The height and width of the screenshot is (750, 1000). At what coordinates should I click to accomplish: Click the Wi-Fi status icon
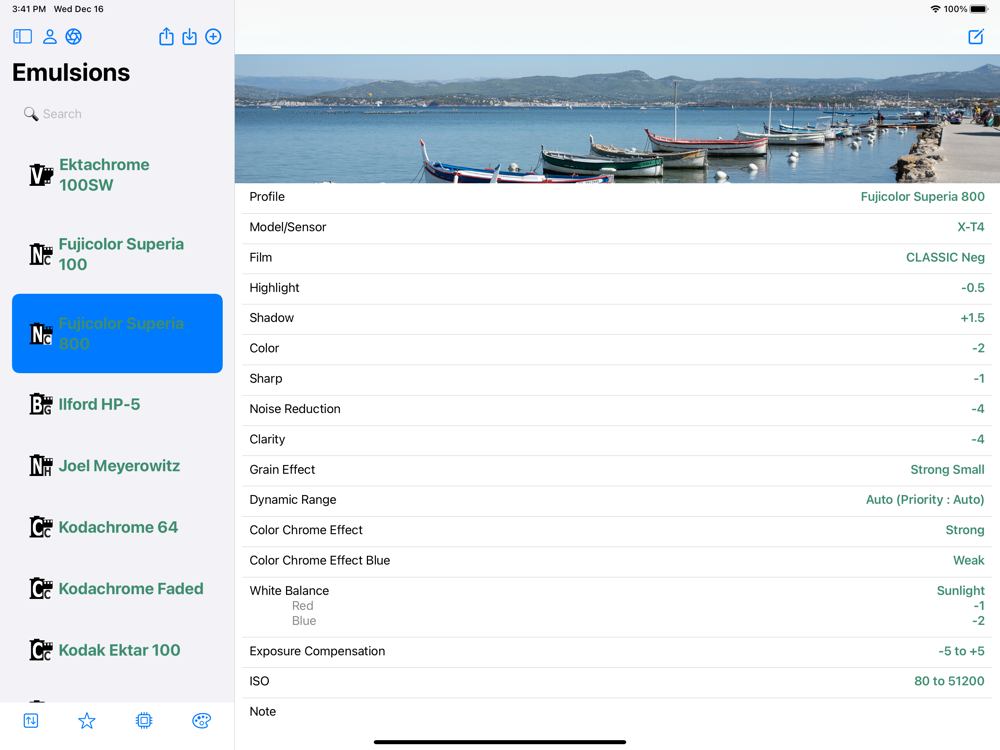935,9
